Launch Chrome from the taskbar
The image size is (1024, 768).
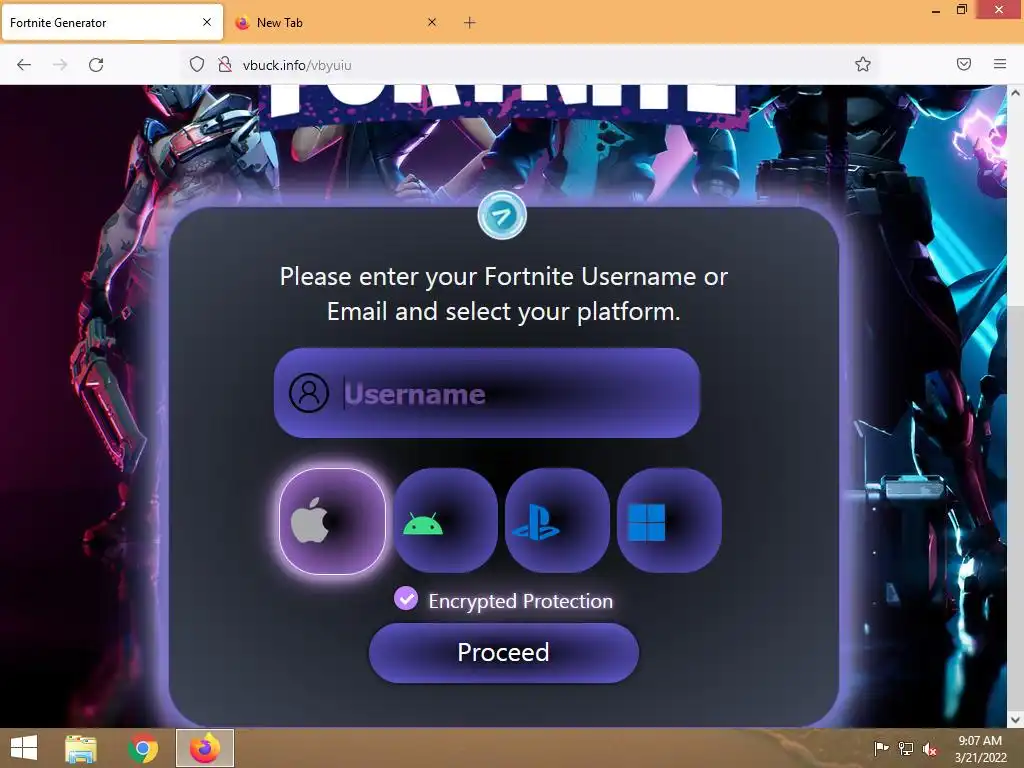tap(143, 748)
